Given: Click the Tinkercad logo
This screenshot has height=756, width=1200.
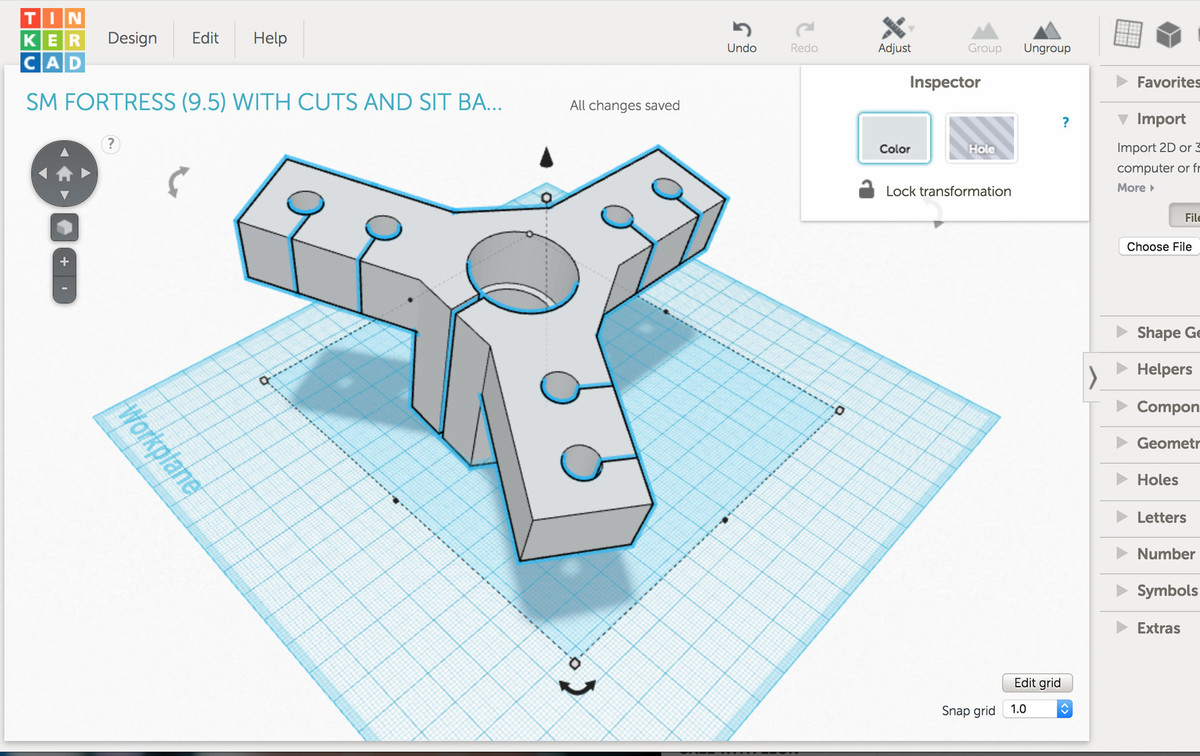Looking at the screenshot, I should (53, 40).
